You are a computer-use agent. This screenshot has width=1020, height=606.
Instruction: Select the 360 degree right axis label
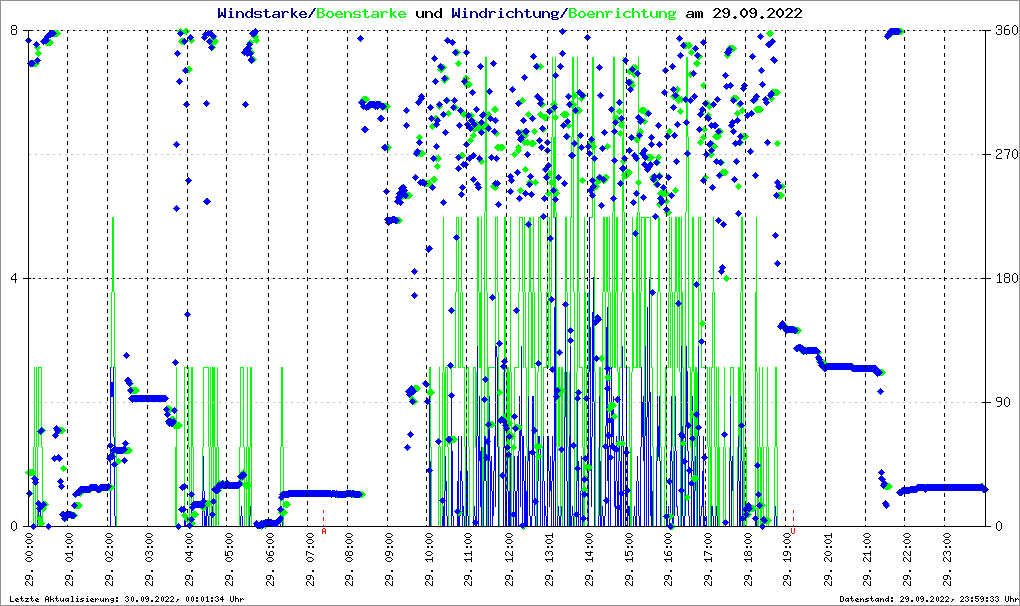(x=1005, y=30)
